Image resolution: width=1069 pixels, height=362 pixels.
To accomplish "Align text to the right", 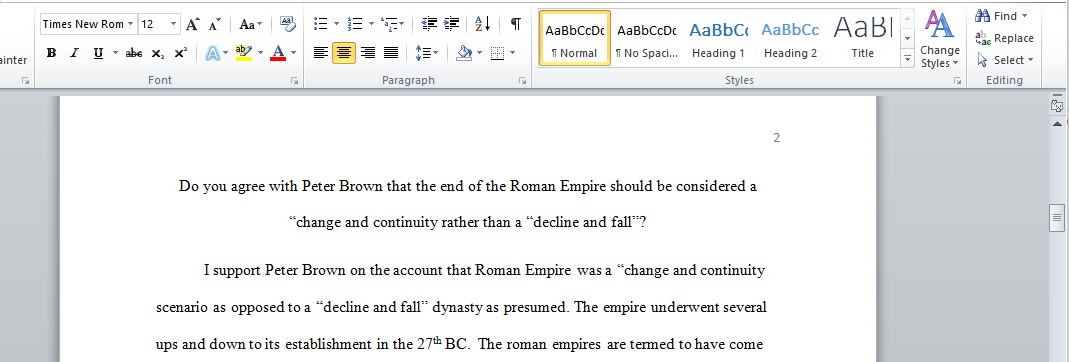I will pos(368,52).
